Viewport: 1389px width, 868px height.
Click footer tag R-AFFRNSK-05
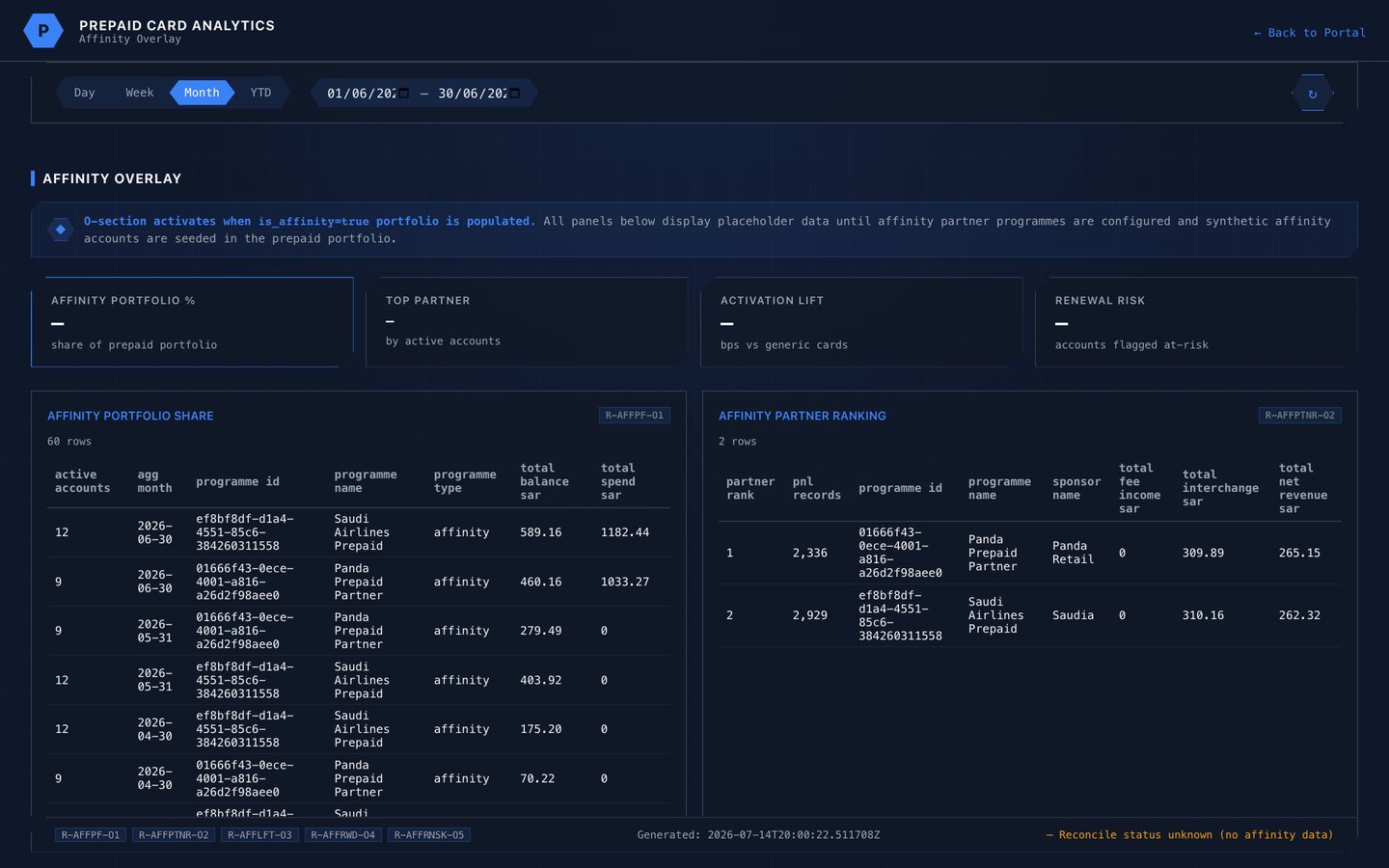click(429, 835)
